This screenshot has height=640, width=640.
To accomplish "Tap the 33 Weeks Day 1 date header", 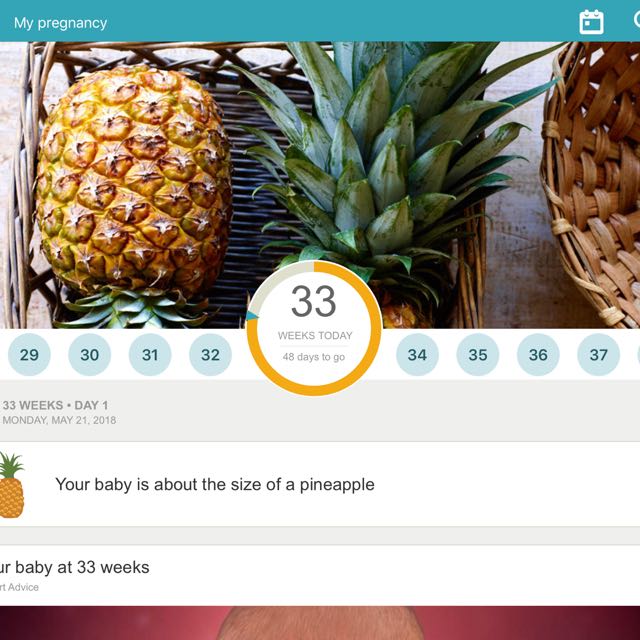I will pyautogui.click(x=59, y=412).
